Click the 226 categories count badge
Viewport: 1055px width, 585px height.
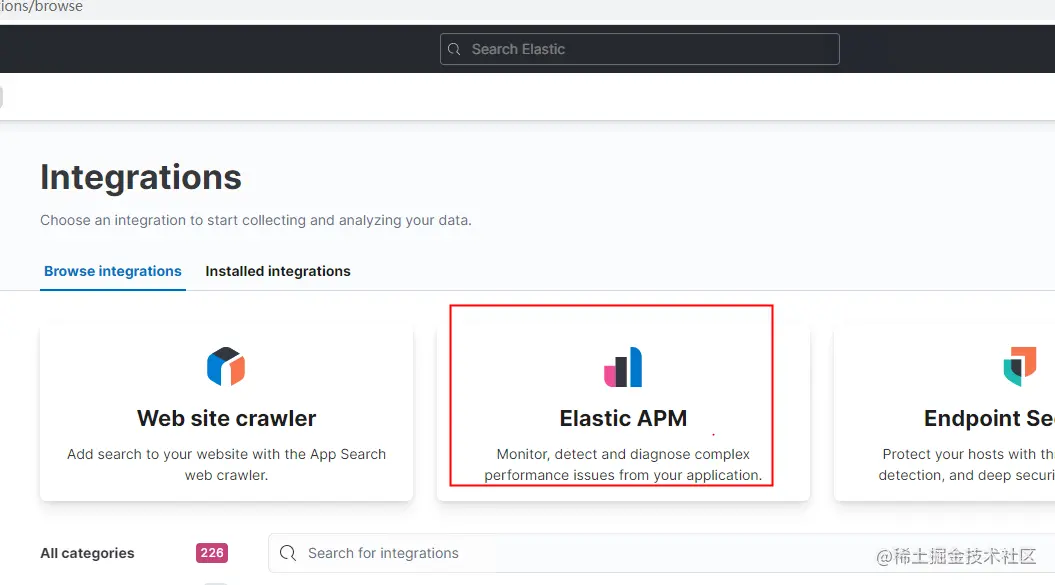pos(212,553)
